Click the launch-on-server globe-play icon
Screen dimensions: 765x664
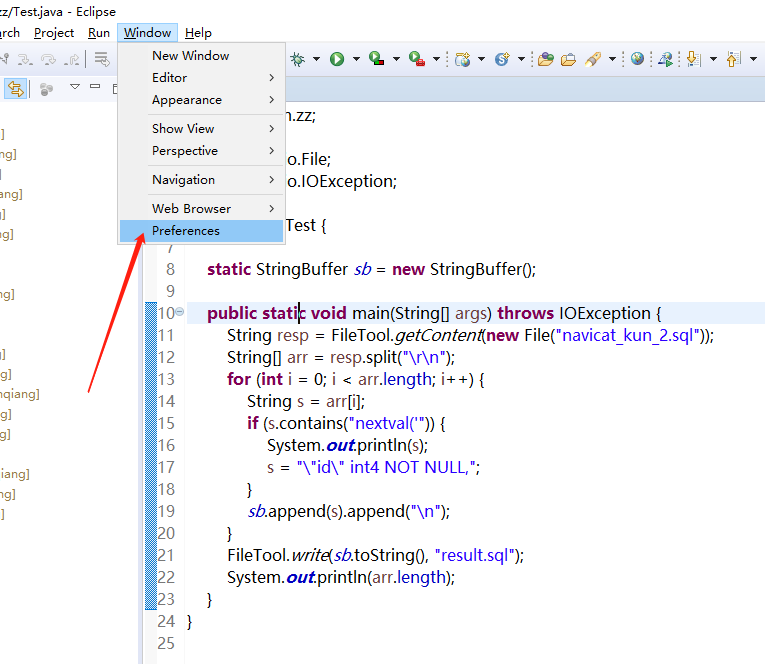pyautogui.click(x=665, y=60)
